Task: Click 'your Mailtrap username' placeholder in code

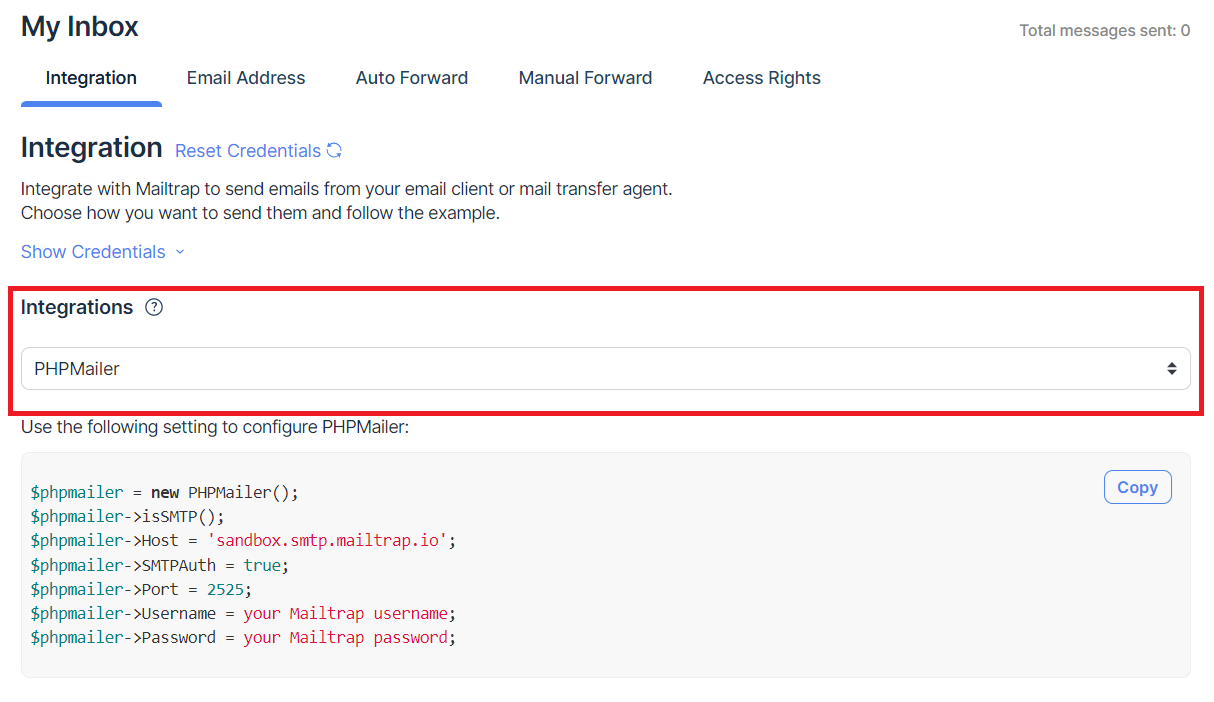Action: click(x=346, y=613)
